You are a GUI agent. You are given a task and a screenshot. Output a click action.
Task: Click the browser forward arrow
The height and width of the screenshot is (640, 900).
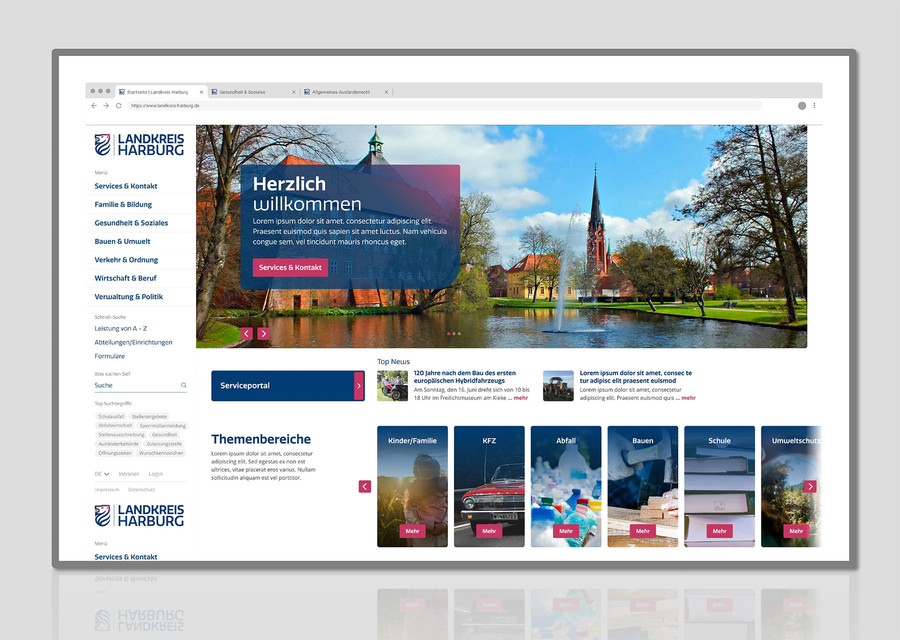(x=106, y=106)
